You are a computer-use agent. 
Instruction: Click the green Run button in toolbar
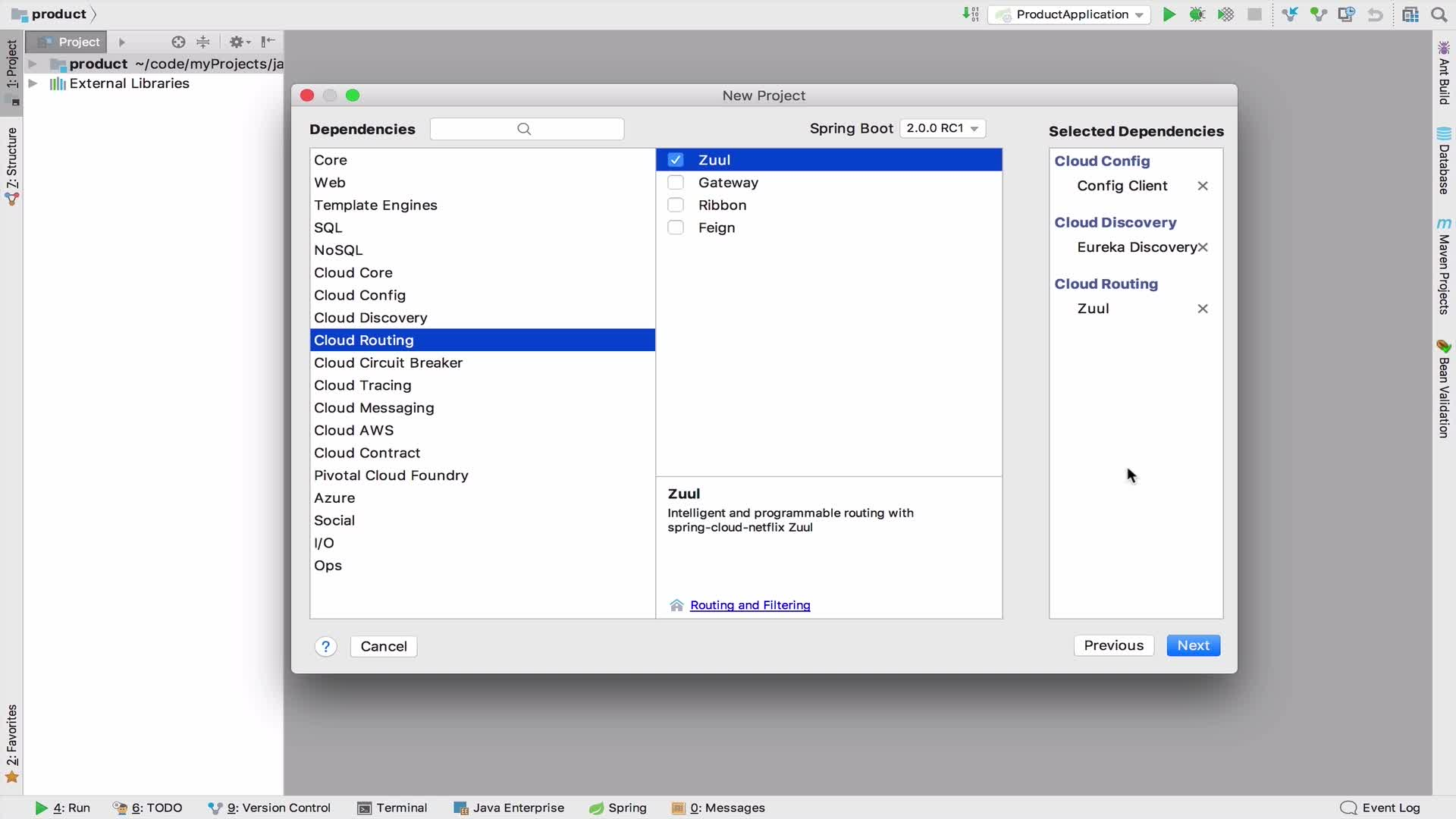1169,14
